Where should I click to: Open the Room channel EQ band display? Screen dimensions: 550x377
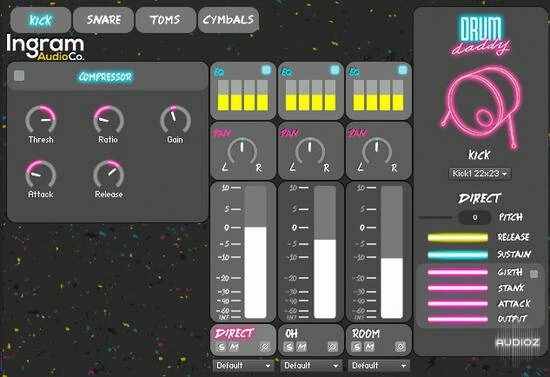pyautogui.click(x=378, y=95)
